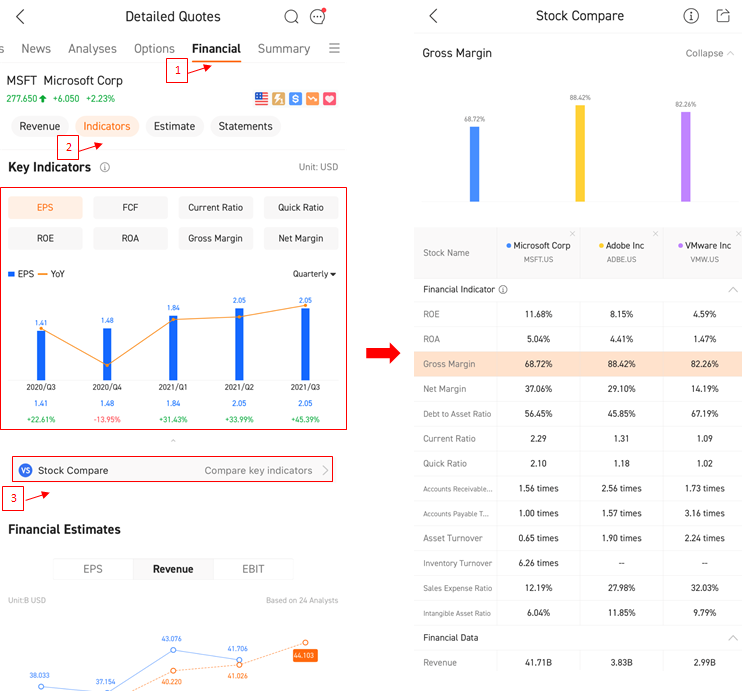Tap the Revenue row in Financial Data

[578, 662]
